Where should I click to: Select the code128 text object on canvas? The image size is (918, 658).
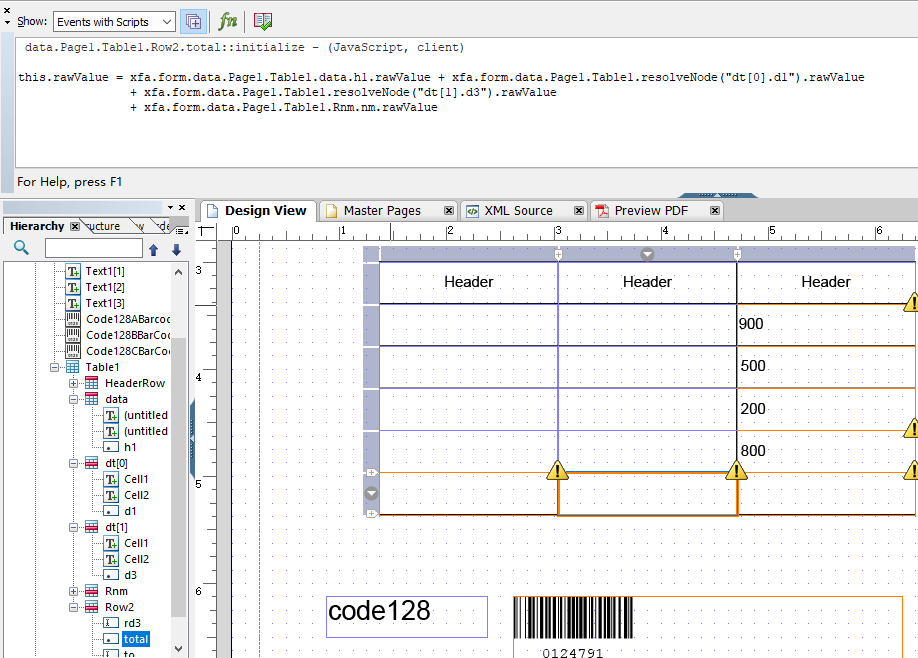pos(406,616)
